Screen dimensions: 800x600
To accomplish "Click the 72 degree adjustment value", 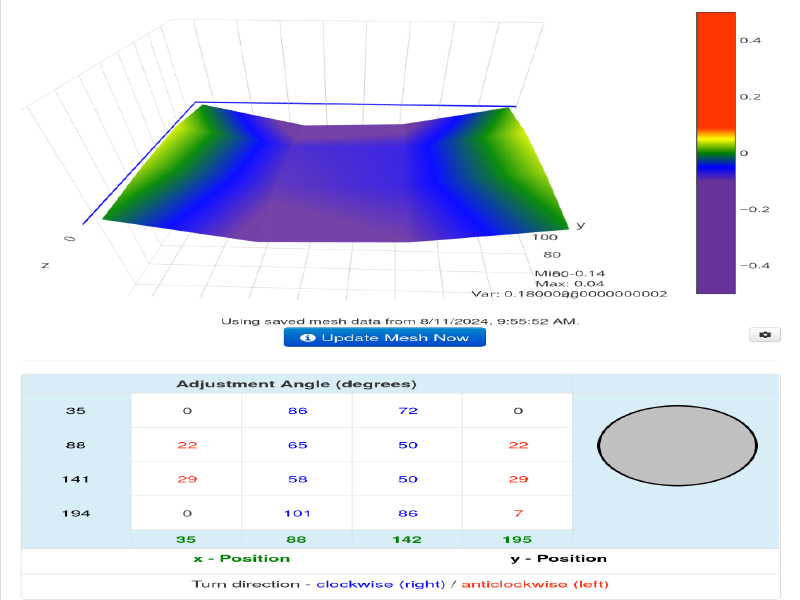I will click(407, 411).
